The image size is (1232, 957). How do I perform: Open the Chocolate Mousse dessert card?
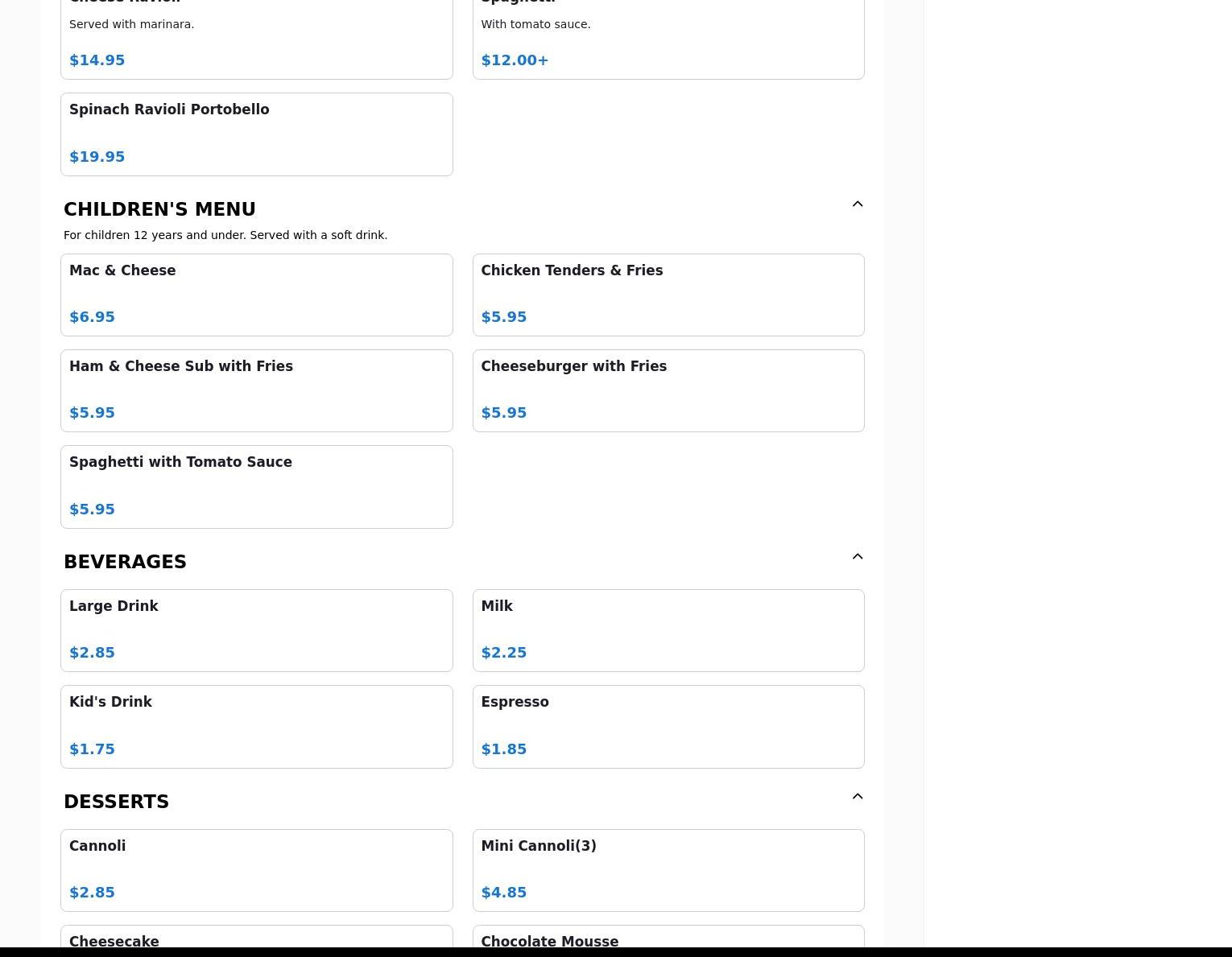(668, 937)
